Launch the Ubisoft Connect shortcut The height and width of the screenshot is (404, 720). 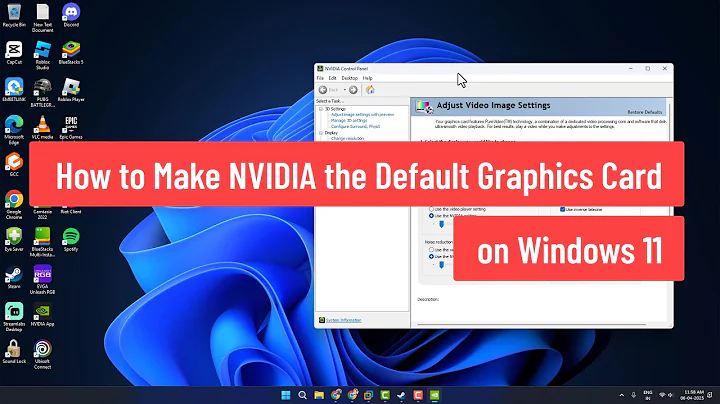(43, 354)
